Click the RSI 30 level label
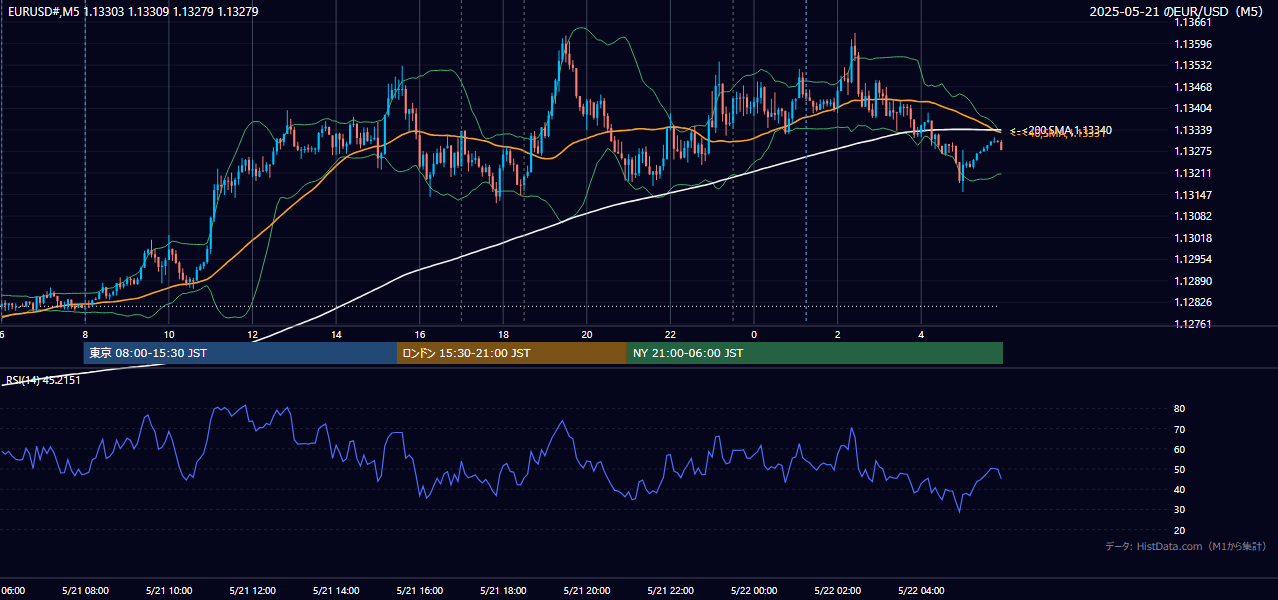 pos(1179,510)
